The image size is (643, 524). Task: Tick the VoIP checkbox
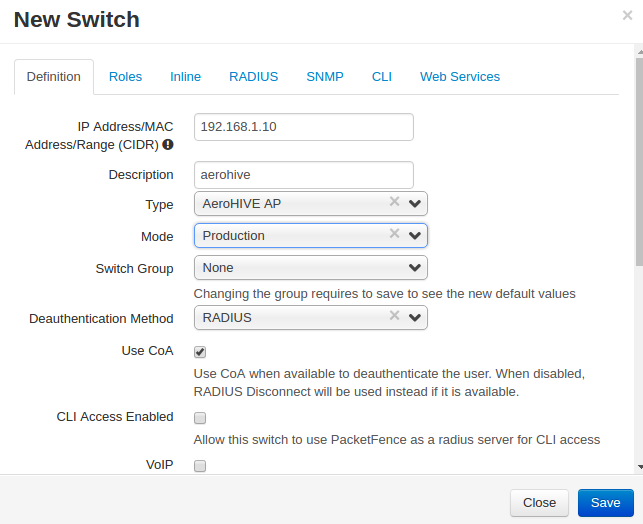click(200, 466)
